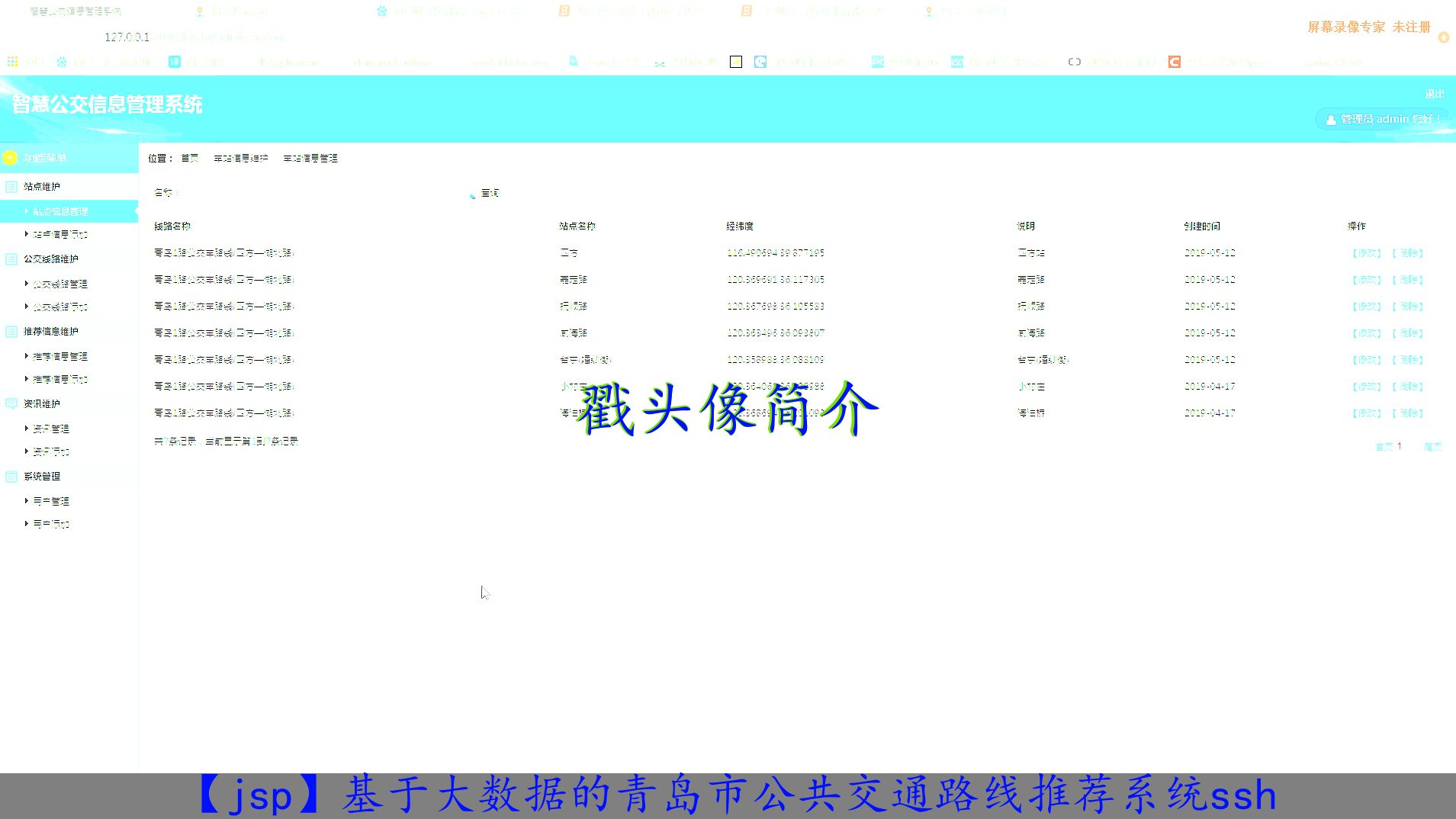Open 站点信息添加 in the sidebar
Viewport: 1456px width, 819px height.
point(60,235)
